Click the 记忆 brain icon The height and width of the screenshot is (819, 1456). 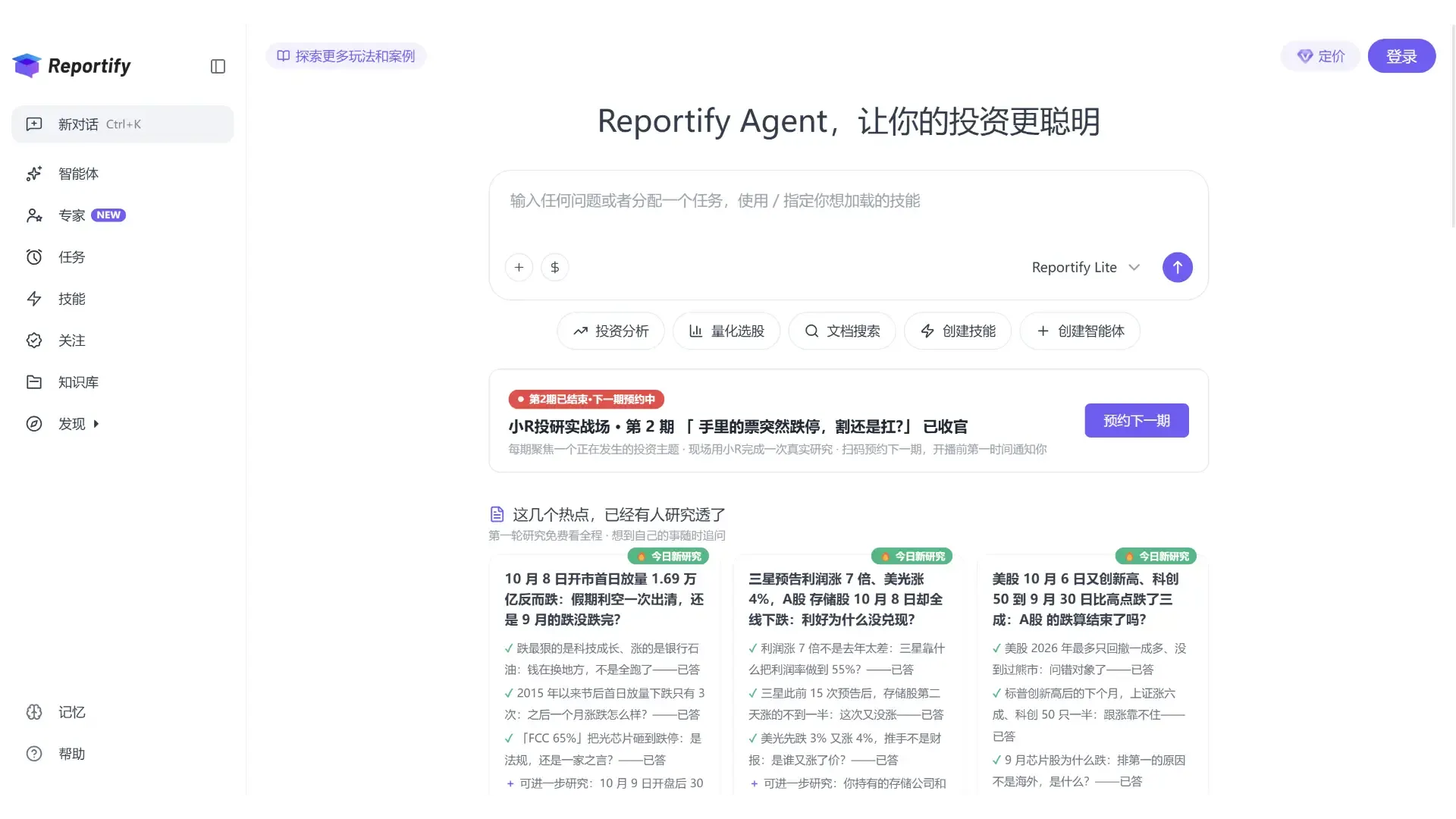[34, 712]
